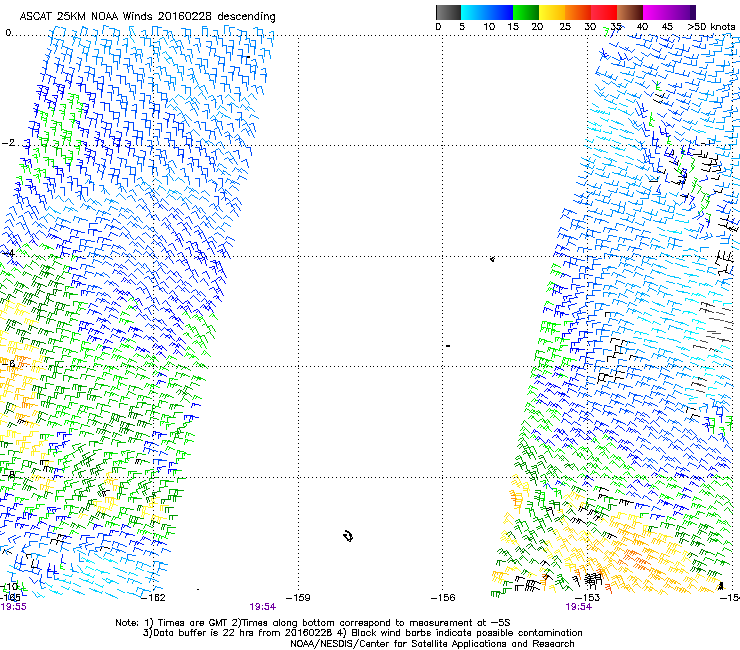The image size is (740, 650).
Task: Click the small island outline near -158, -9
Action: pos(348,536)
